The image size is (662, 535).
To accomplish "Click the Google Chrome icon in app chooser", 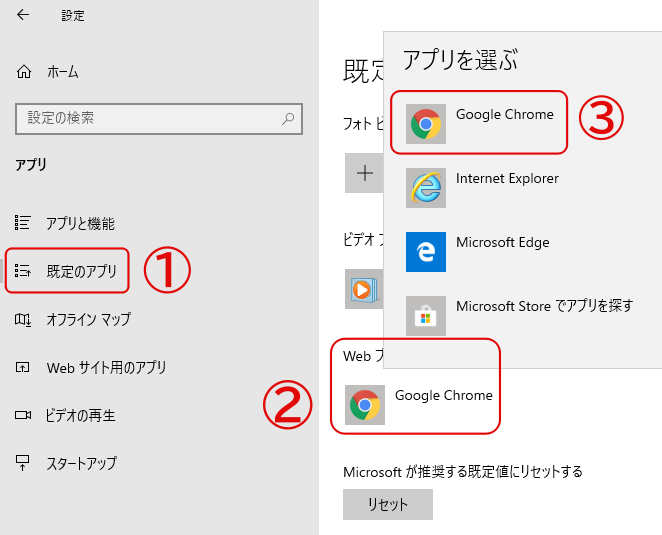I will click(426, 124).
